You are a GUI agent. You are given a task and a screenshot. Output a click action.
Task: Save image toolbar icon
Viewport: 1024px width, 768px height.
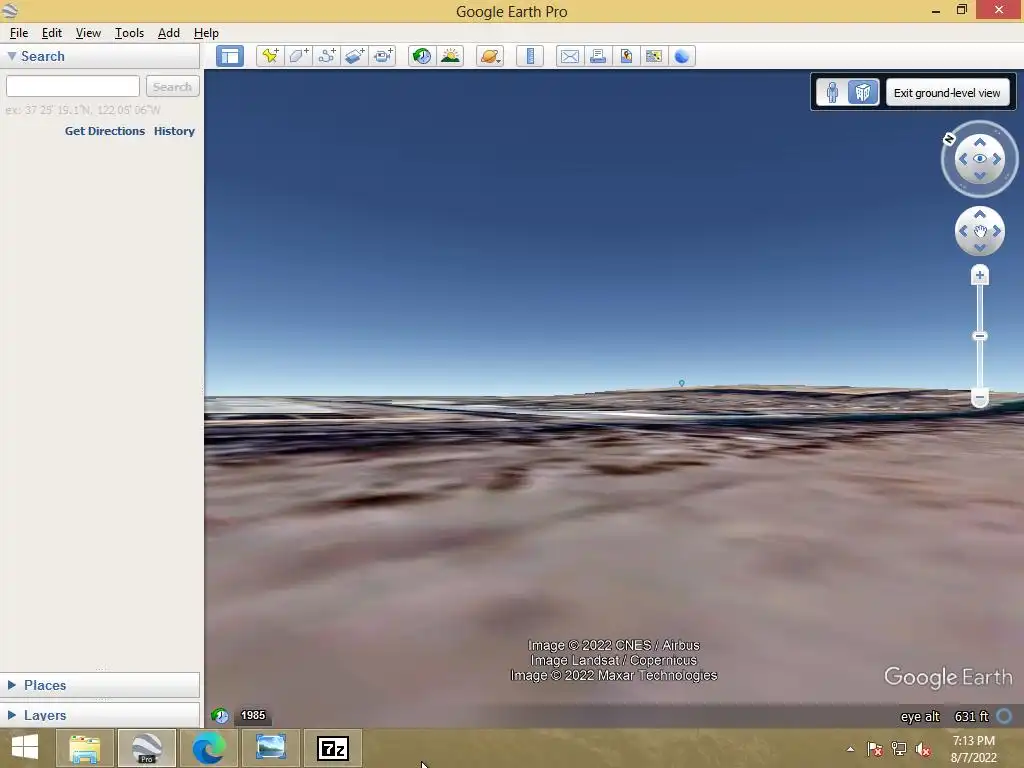coord(626,56)
